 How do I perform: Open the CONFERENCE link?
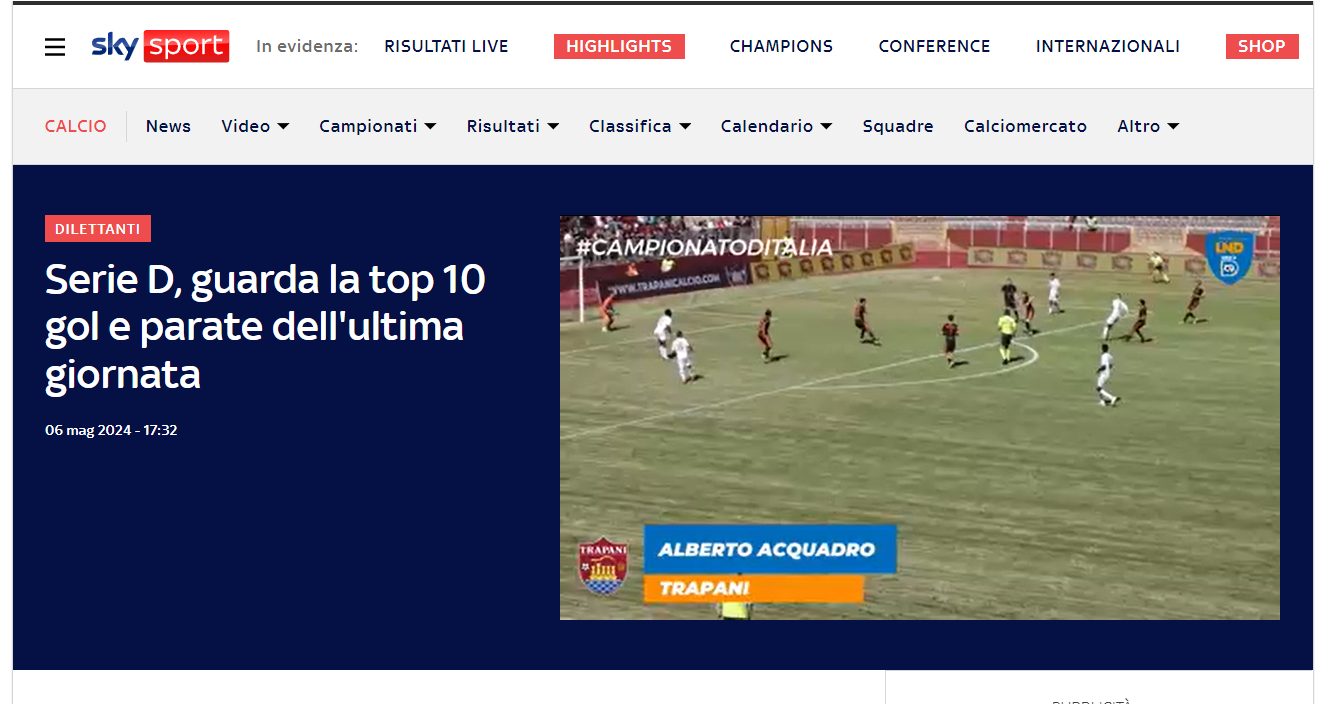934,46
